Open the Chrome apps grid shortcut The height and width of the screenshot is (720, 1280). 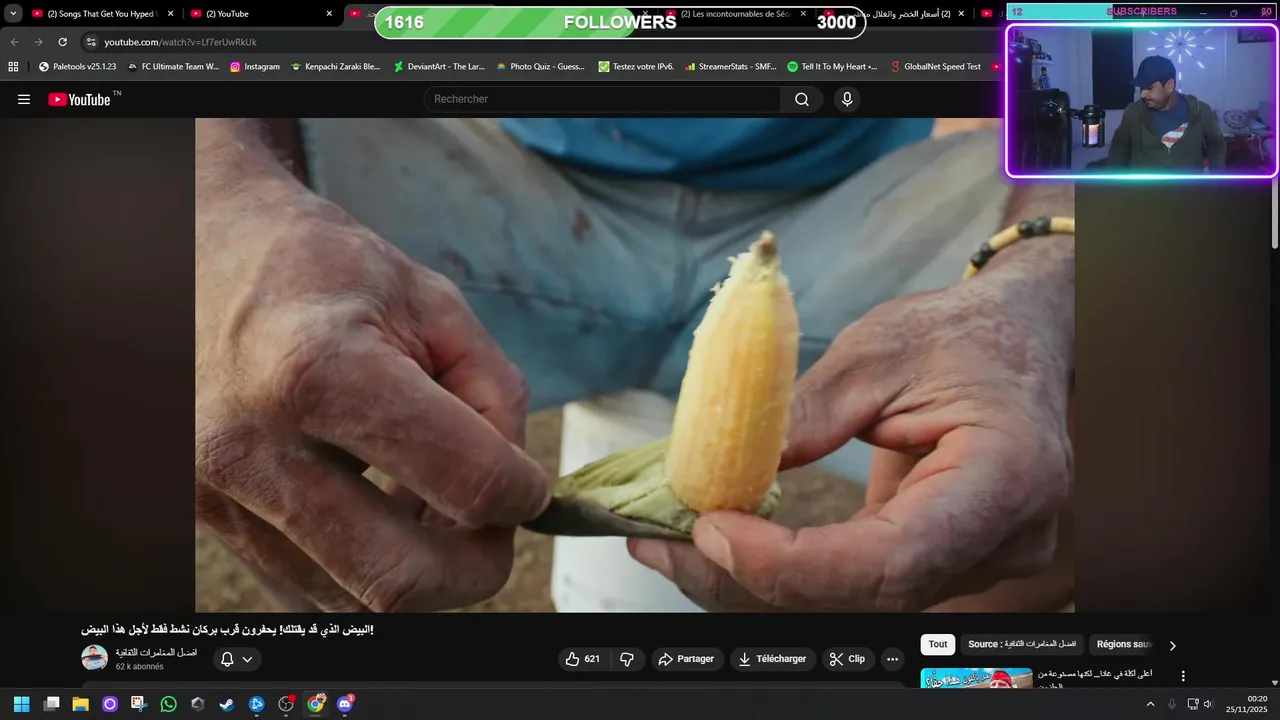point(13,67)
